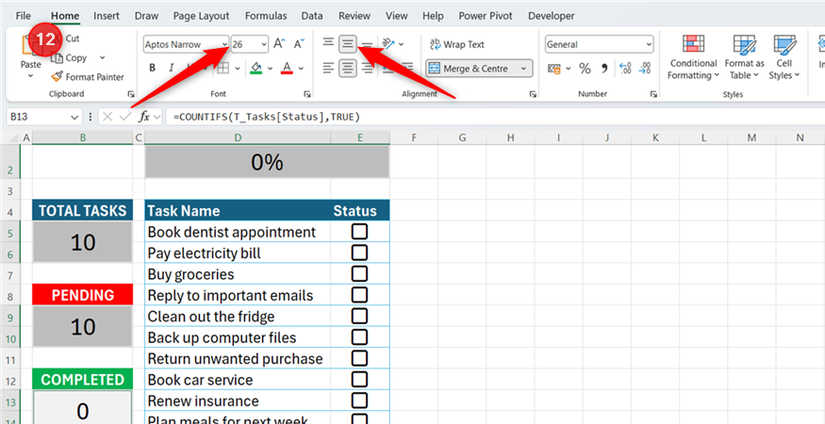
Task: Open the font colour dropdown arrow
Action: coord(301,68)
